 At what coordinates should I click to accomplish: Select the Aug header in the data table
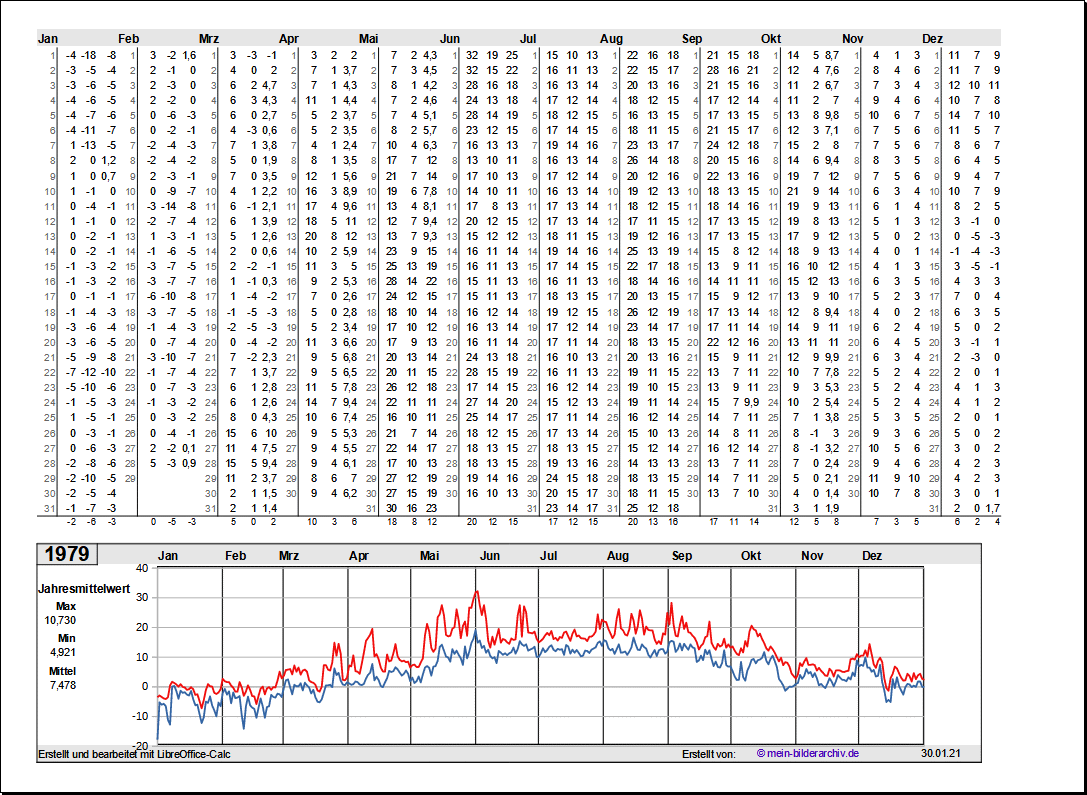tap(611, 39)
